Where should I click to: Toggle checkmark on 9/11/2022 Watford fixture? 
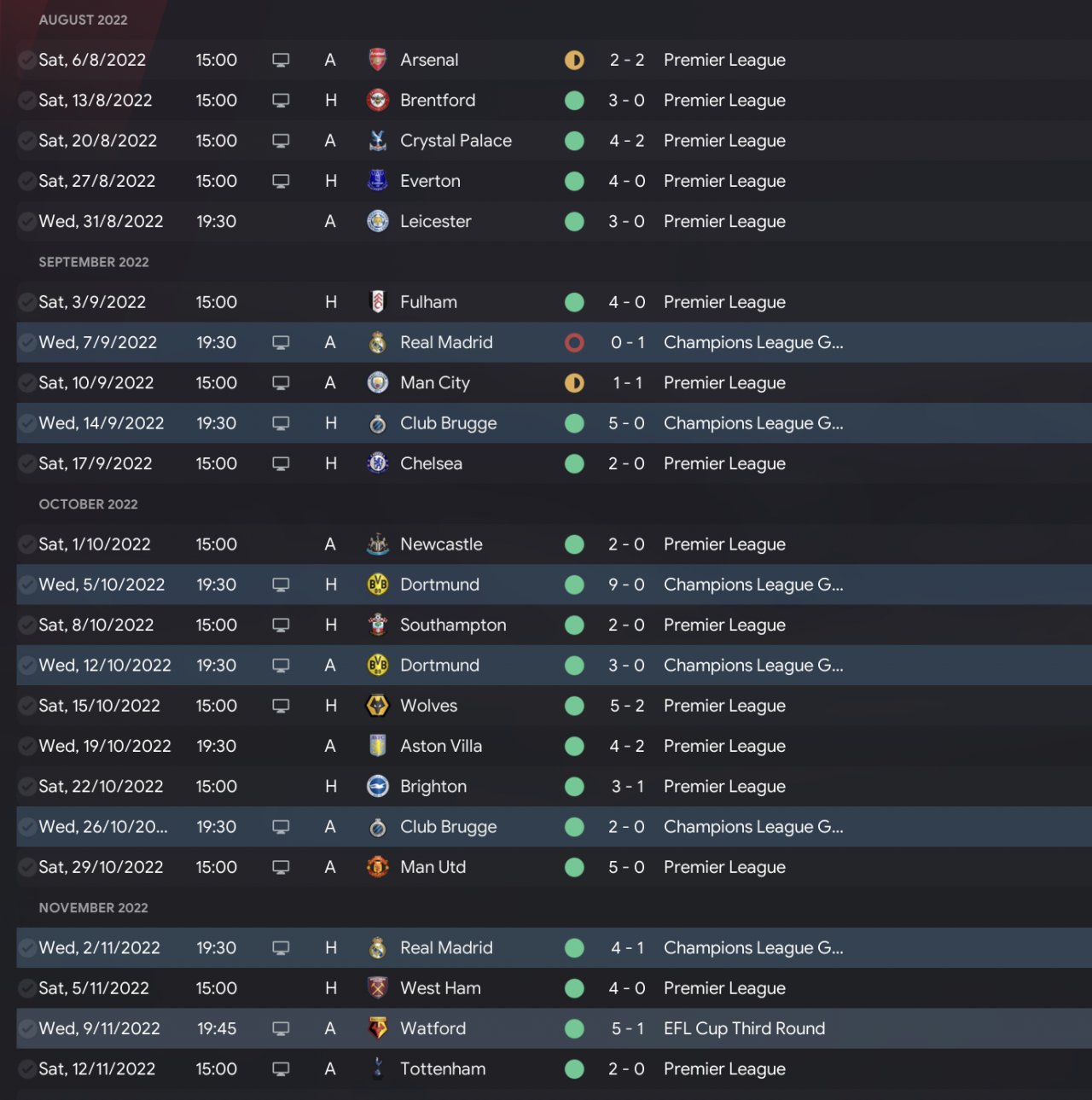point(26,1028)
